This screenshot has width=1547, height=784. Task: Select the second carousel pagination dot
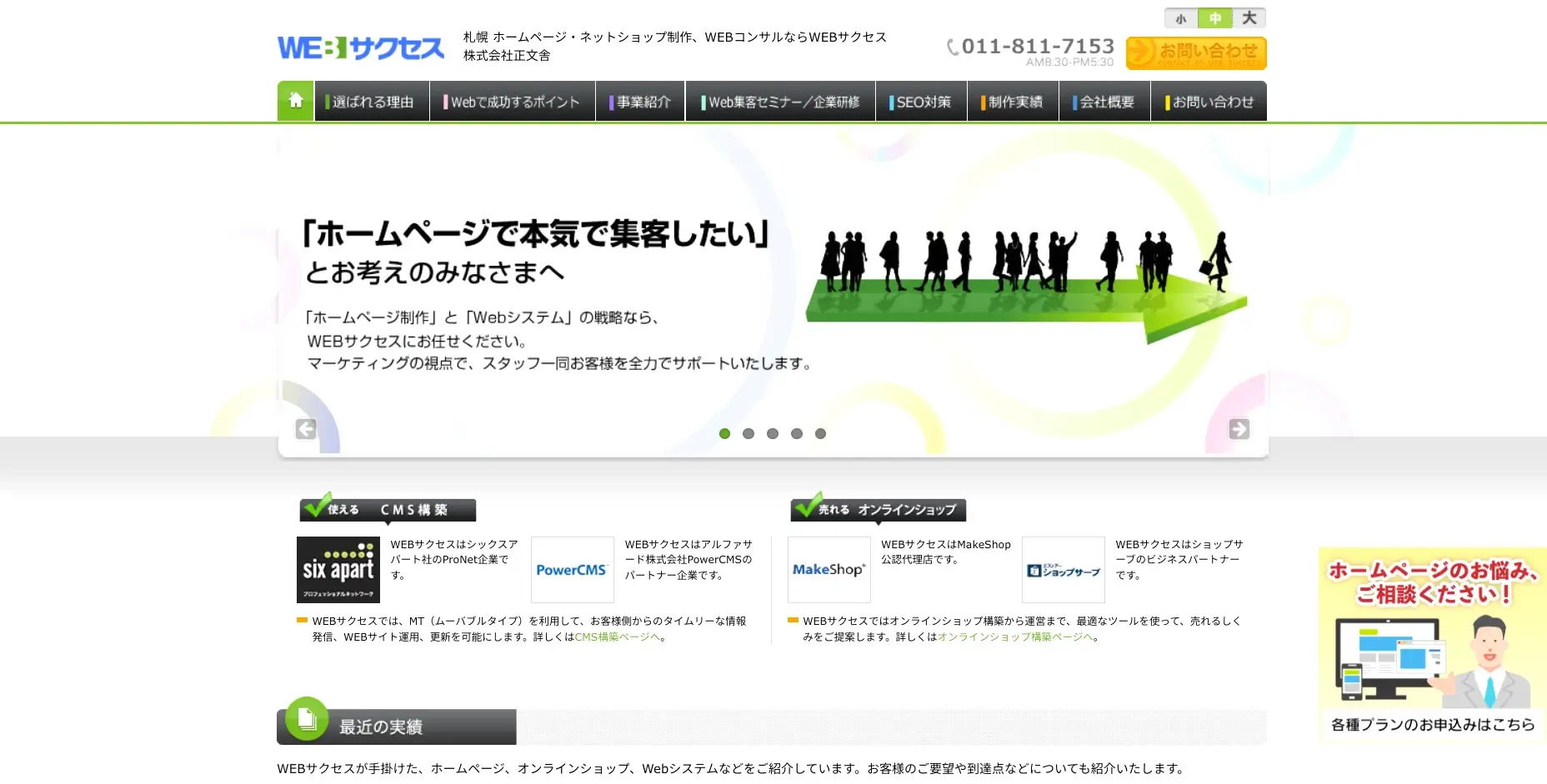pyautogui.click(x=748, y=433)
